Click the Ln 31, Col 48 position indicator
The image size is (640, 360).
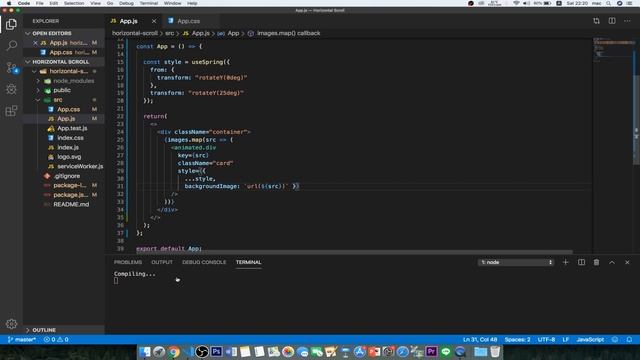coord(480,340)
